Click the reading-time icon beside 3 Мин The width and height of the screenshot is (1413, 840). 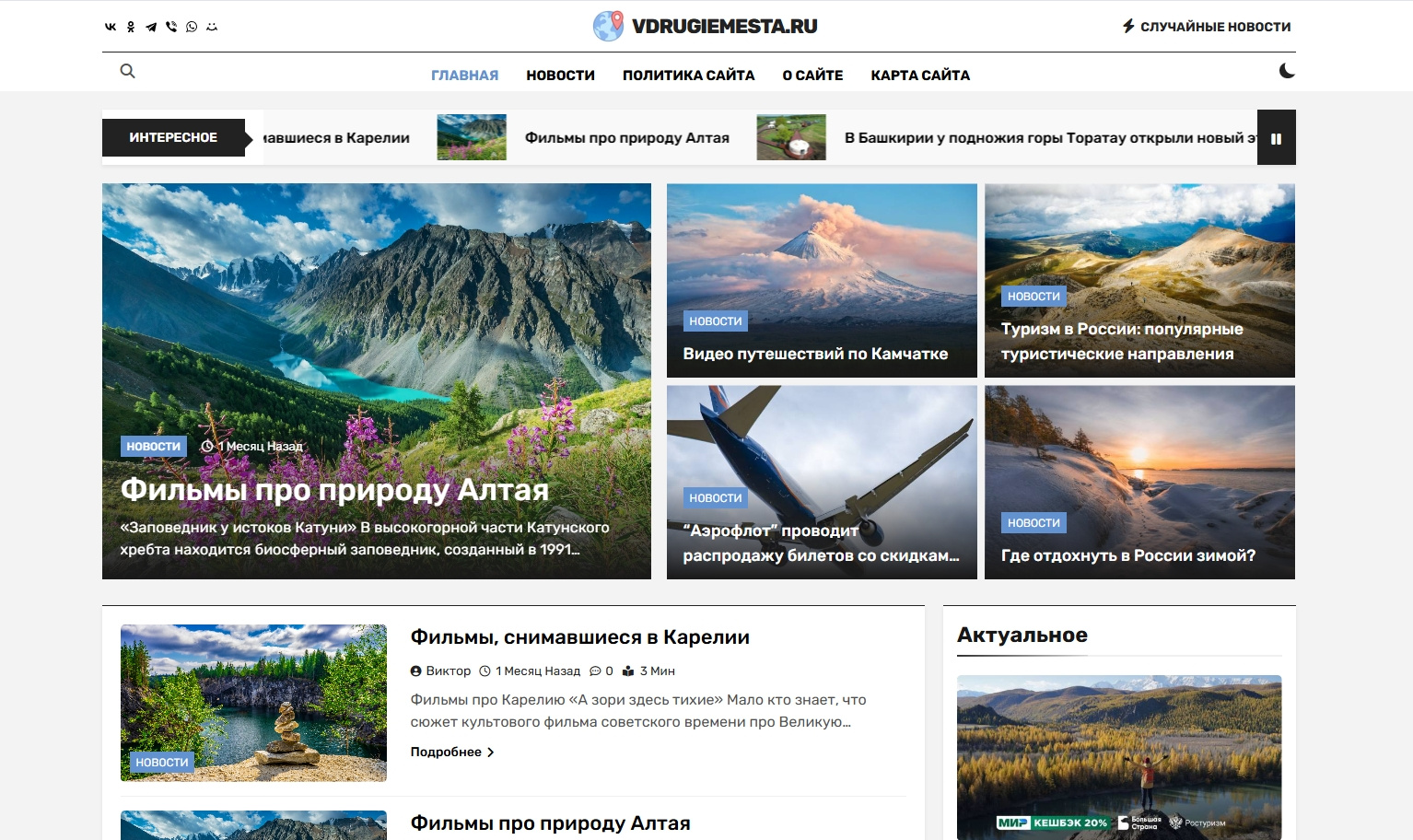628,671
